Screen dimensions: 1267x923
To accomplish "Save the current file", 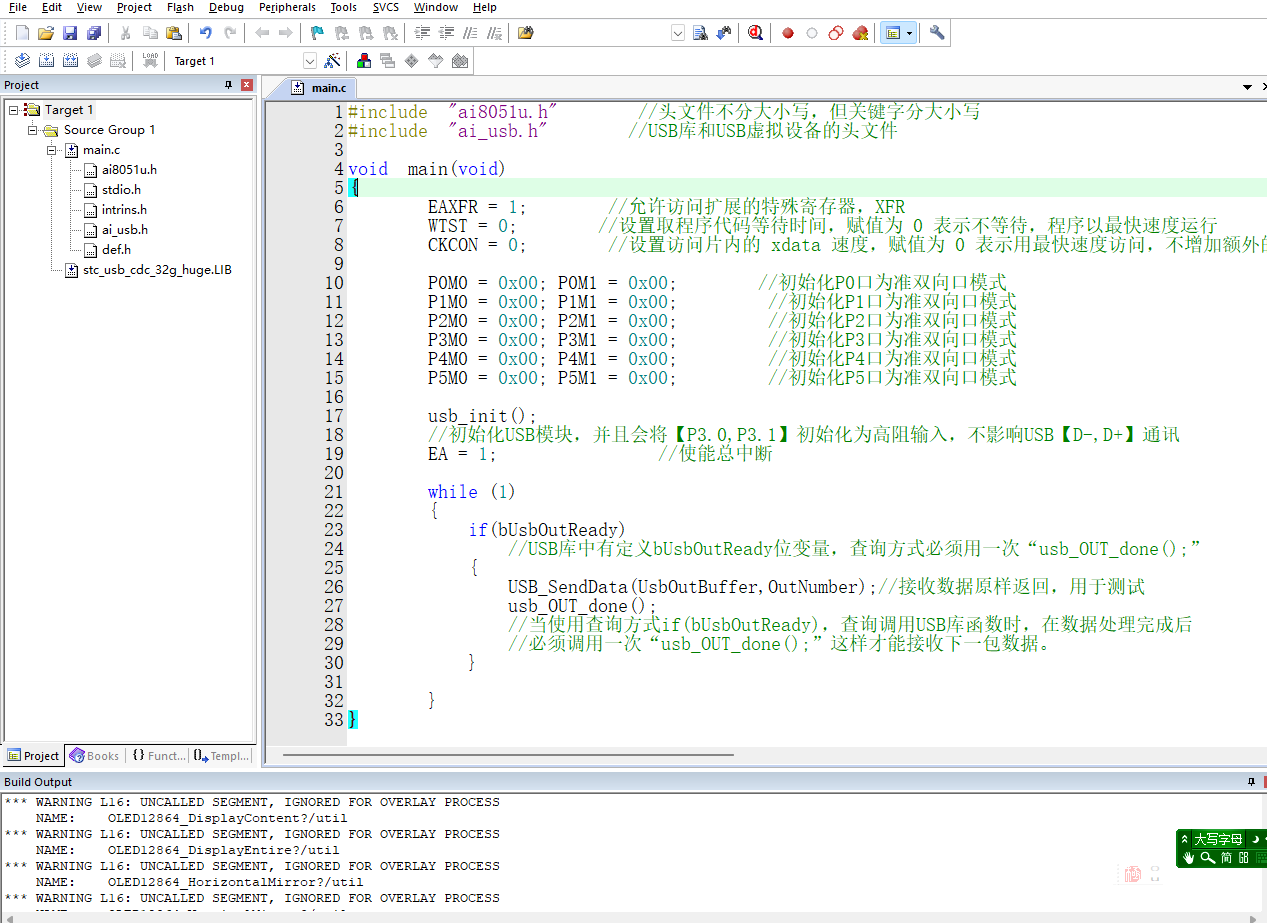I will tap(70, 33).
